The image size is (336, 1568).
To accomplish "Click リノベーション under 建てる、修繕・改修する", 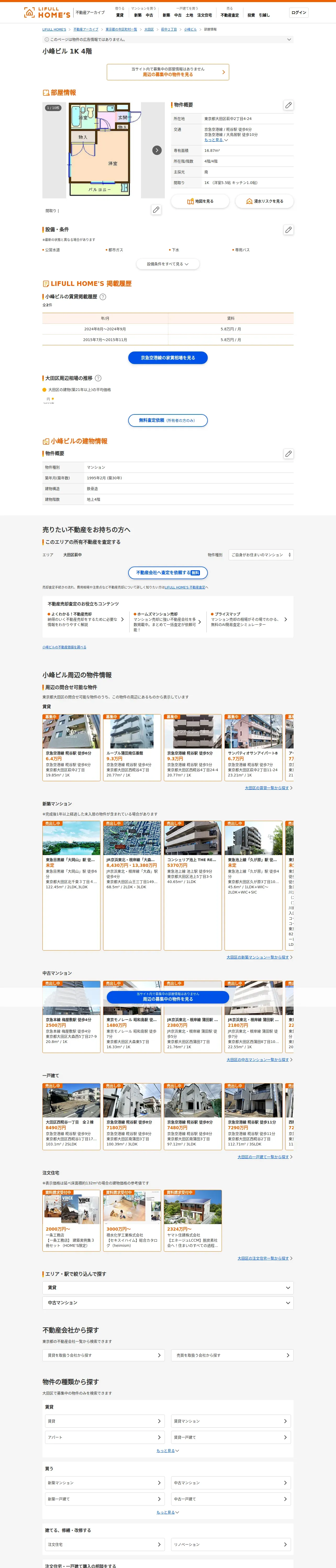I will coord(231,1544).
